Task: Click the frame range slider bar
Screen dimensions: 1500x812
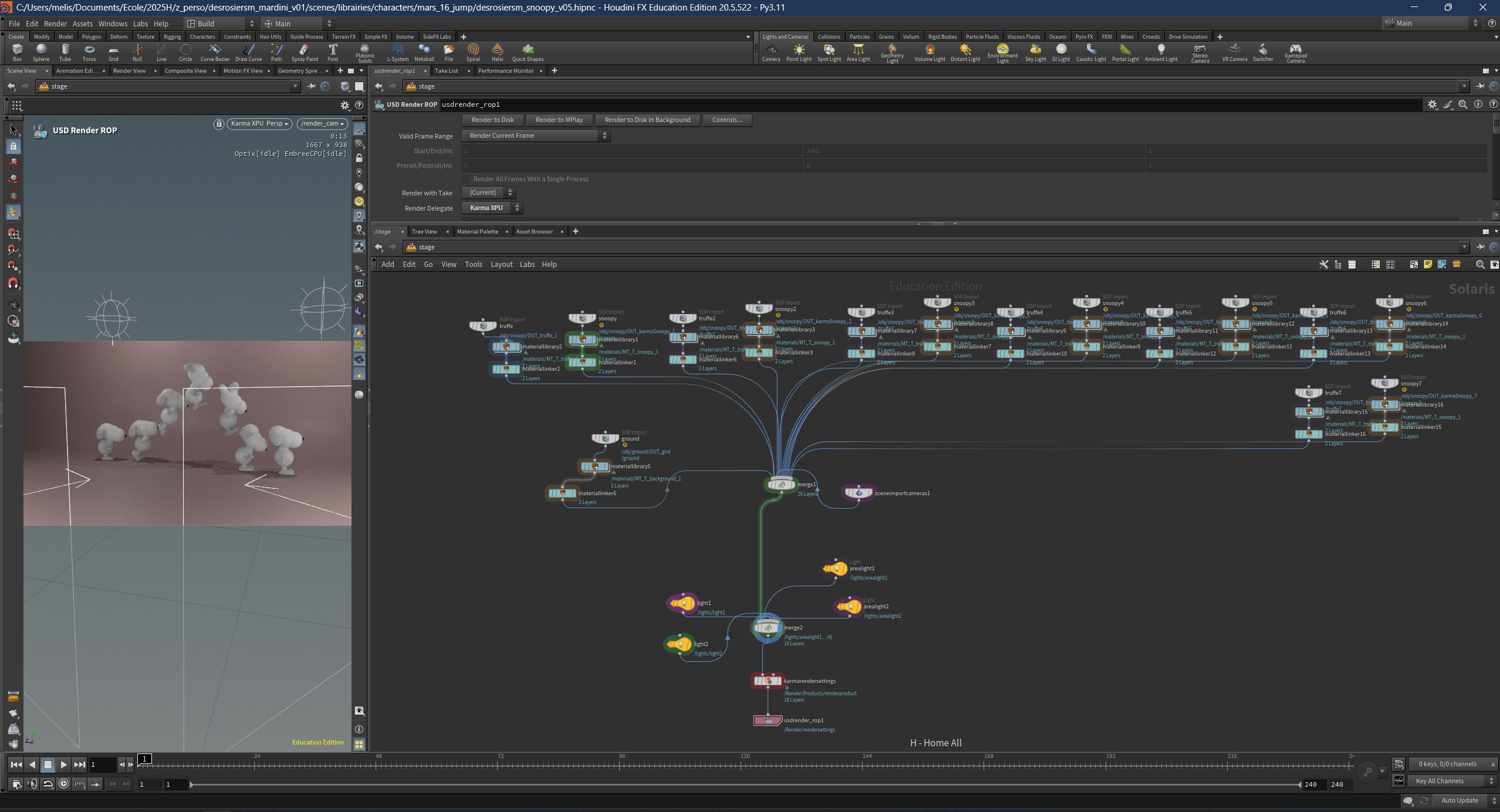Action: point(745,784)
